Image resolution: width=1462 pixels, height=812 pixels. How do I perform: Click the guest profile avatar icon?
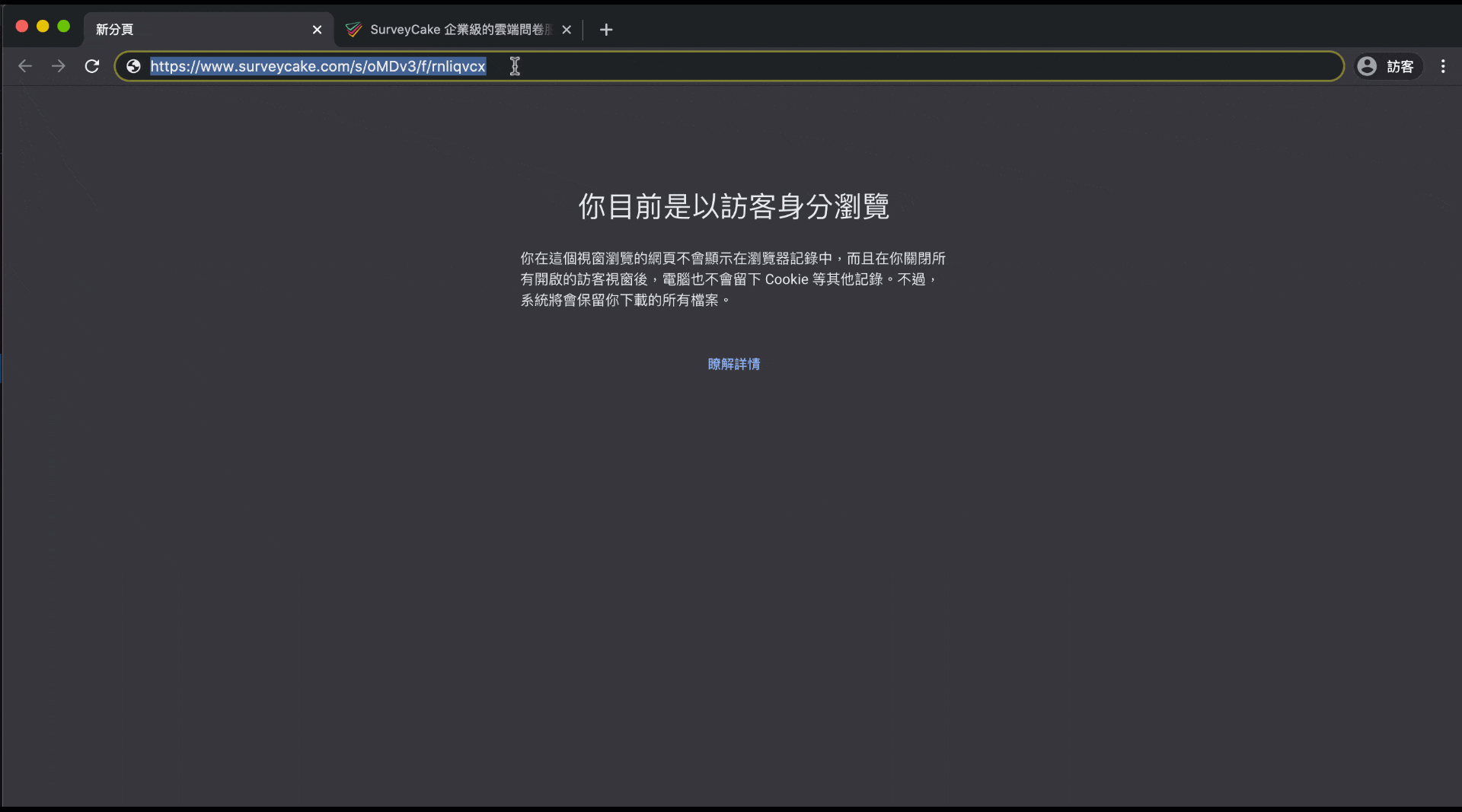tap(1367, 66)
